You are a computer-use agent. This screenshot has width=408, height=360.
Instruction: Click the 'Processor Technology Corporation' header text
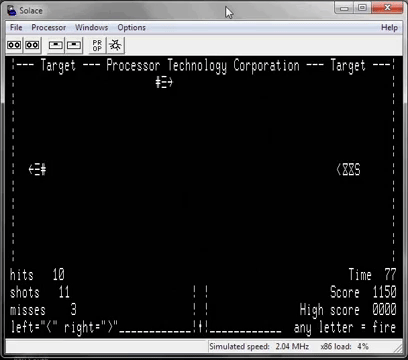pos(203,66)
